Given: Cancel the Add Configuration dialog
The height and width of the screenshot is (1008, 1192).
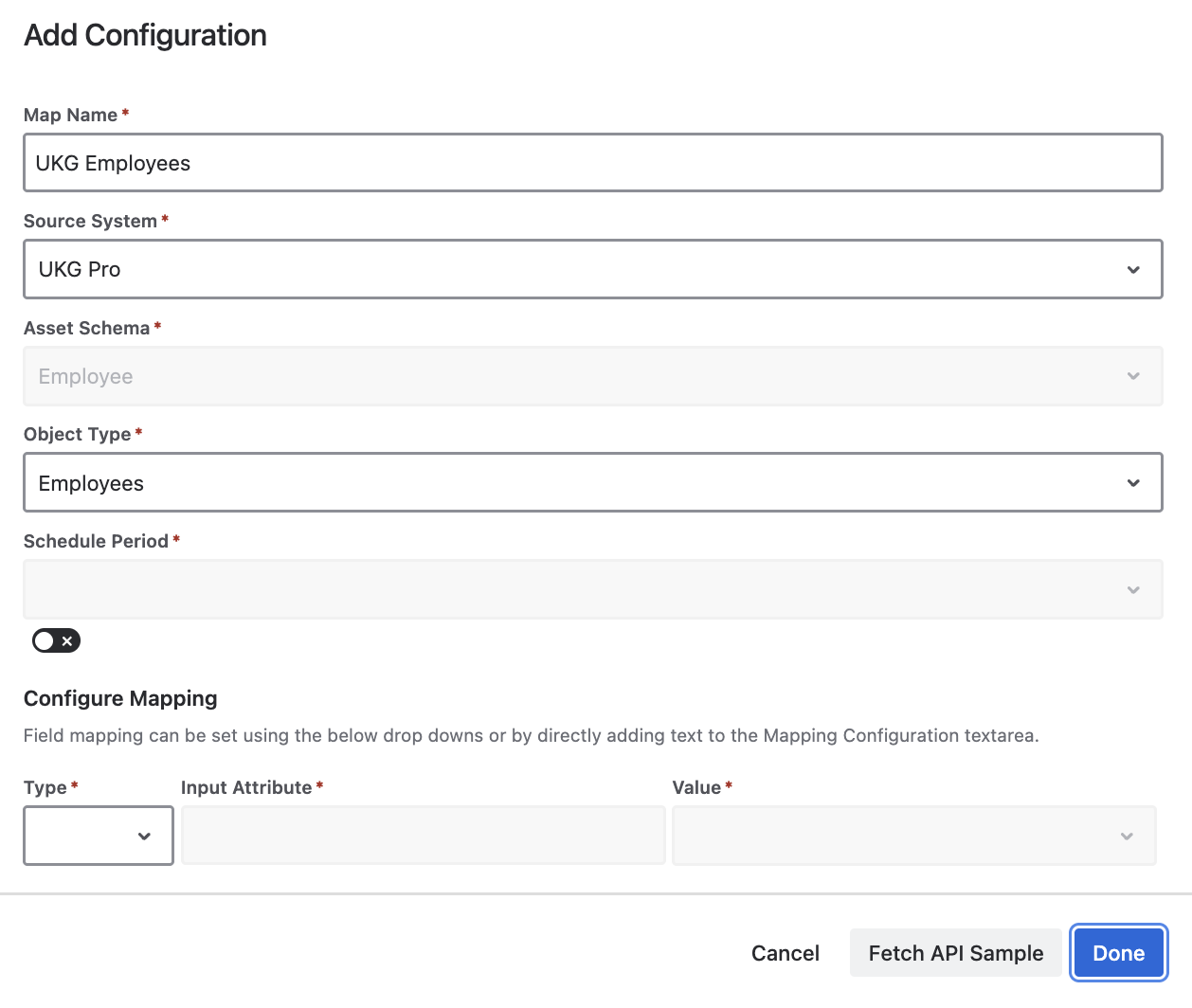Looking at the screenshot, I should tap(786, 953).
